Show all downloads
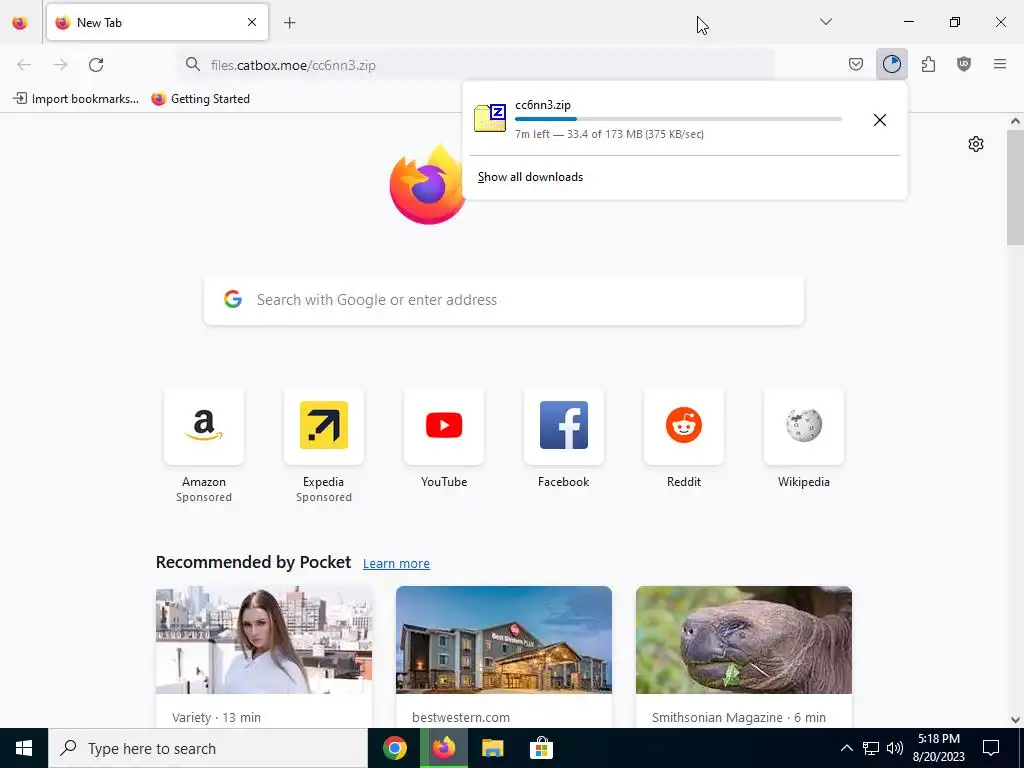This screenshot has height=768, width=1024. (530, 177)
